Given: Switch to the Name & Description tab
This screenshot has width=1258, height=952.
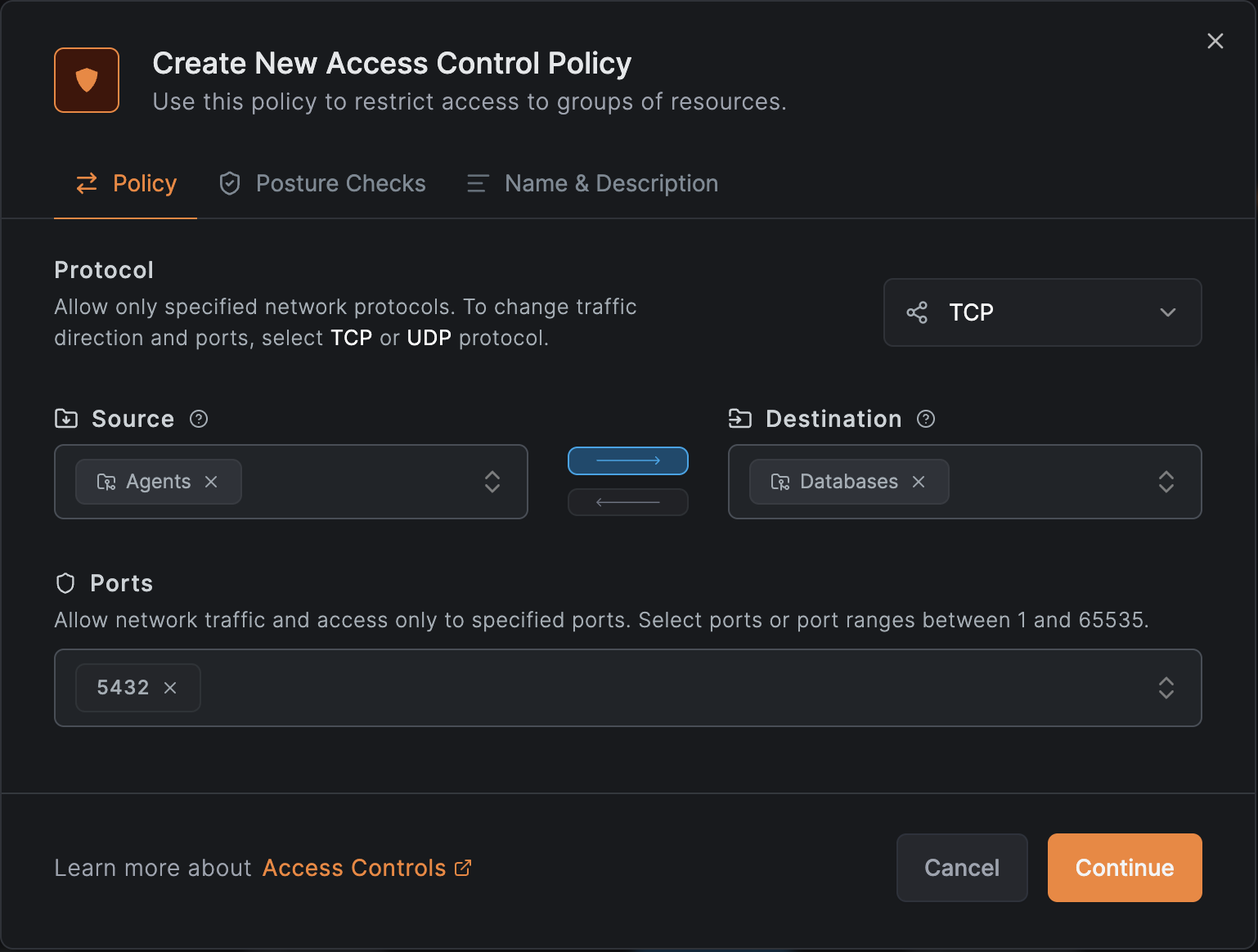Looking at the screenshot, I should tap(592, 183).
